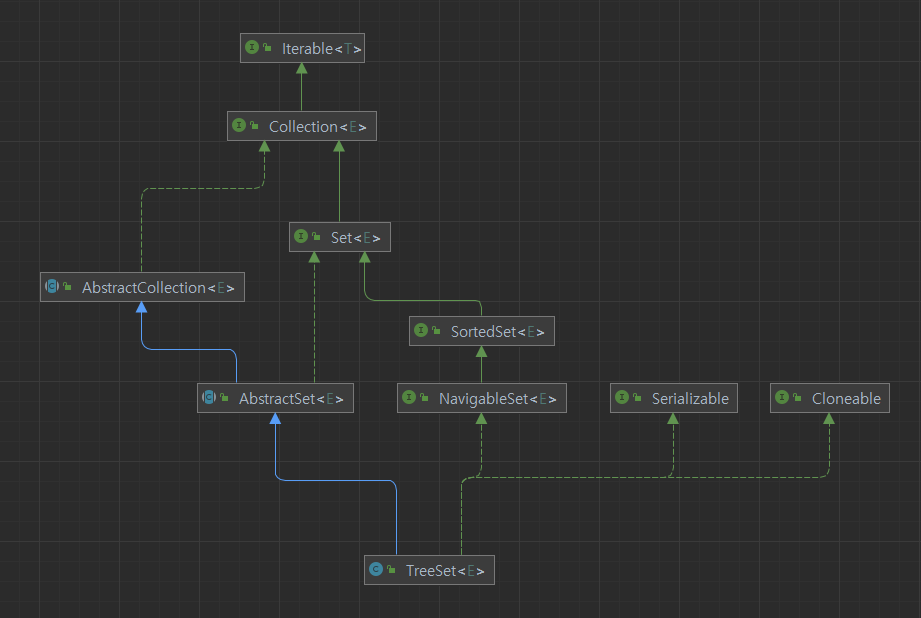Click the visibility icon on AbstractCollection node

[x=68, y=286]
